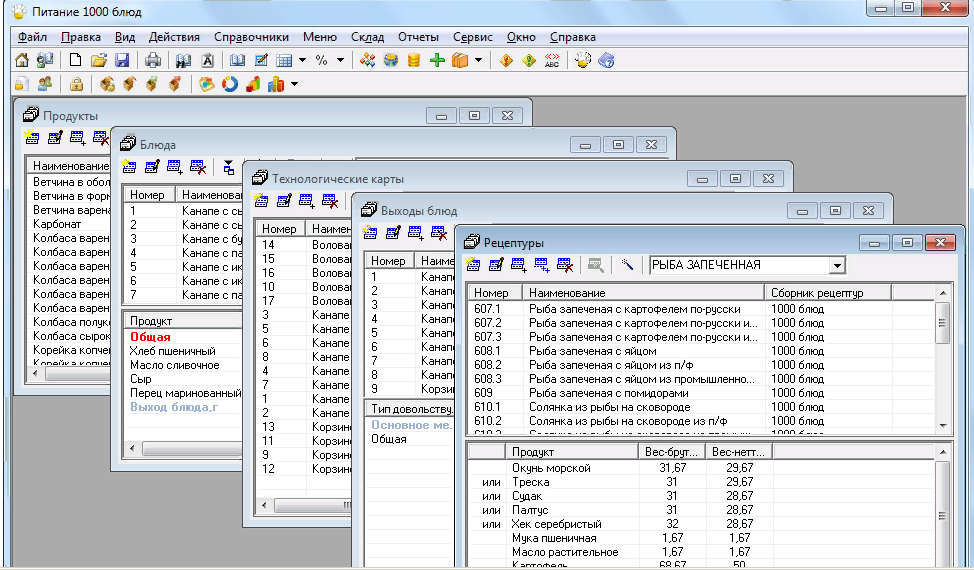This screenshot has height=570, width=974.
Task: Open the Справочники menu
Action: coord(251,37)
